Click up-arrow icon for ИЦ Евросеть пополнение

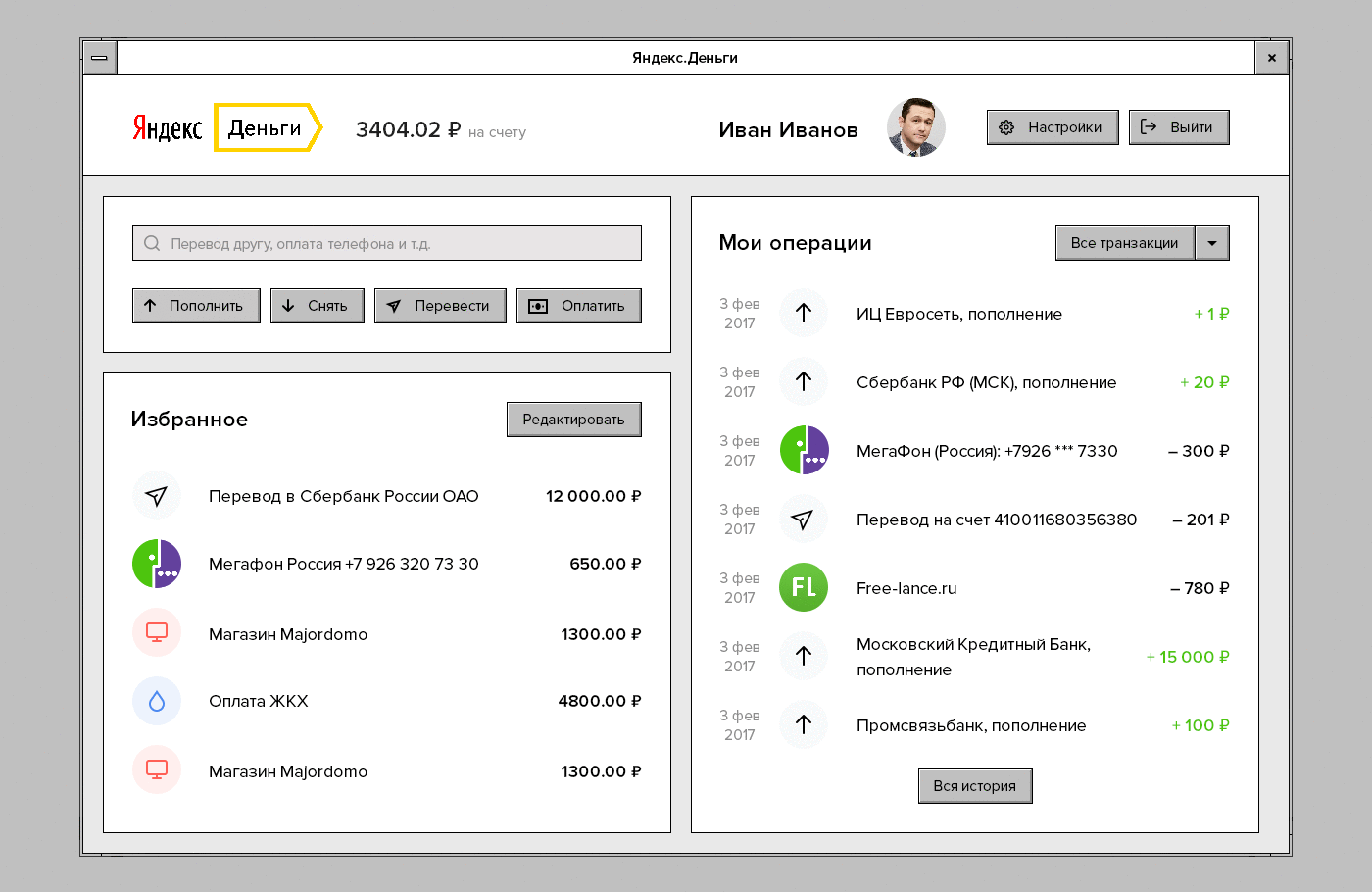[804, 313]
